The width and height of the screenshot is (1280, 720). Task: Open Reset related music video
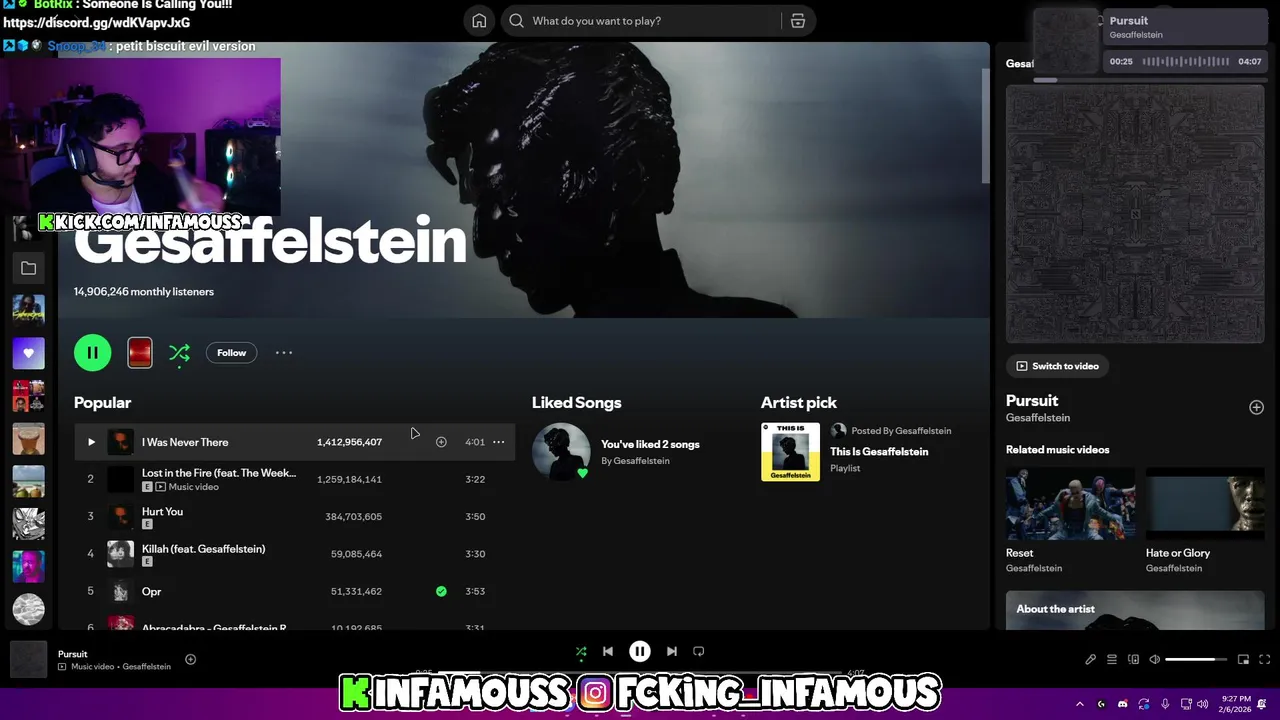(1070, 521)
